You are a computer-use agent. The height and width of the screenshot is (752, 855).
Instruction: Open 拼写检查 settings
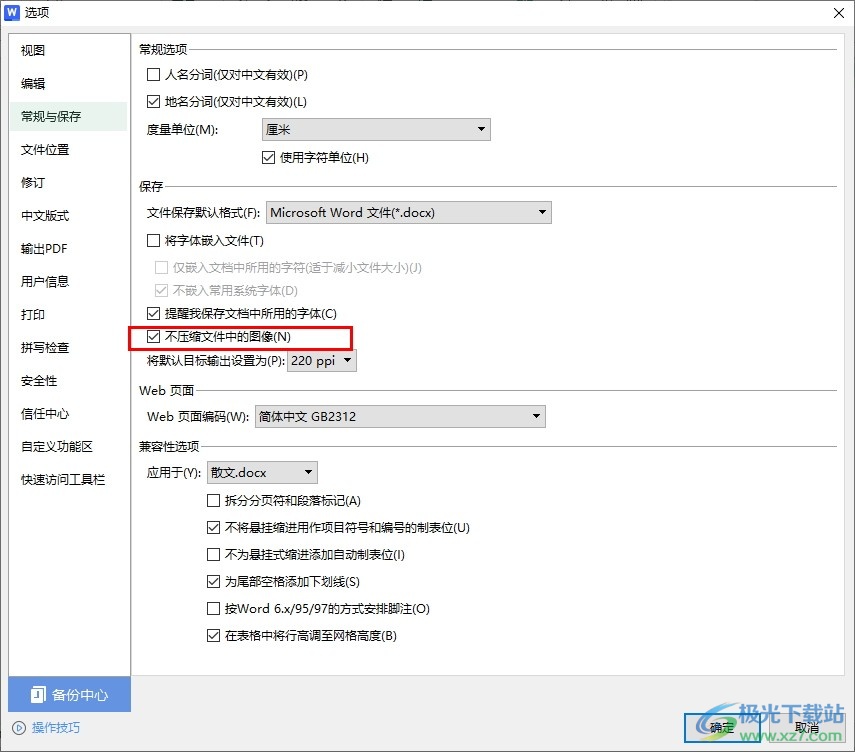(x=45, y=347)
